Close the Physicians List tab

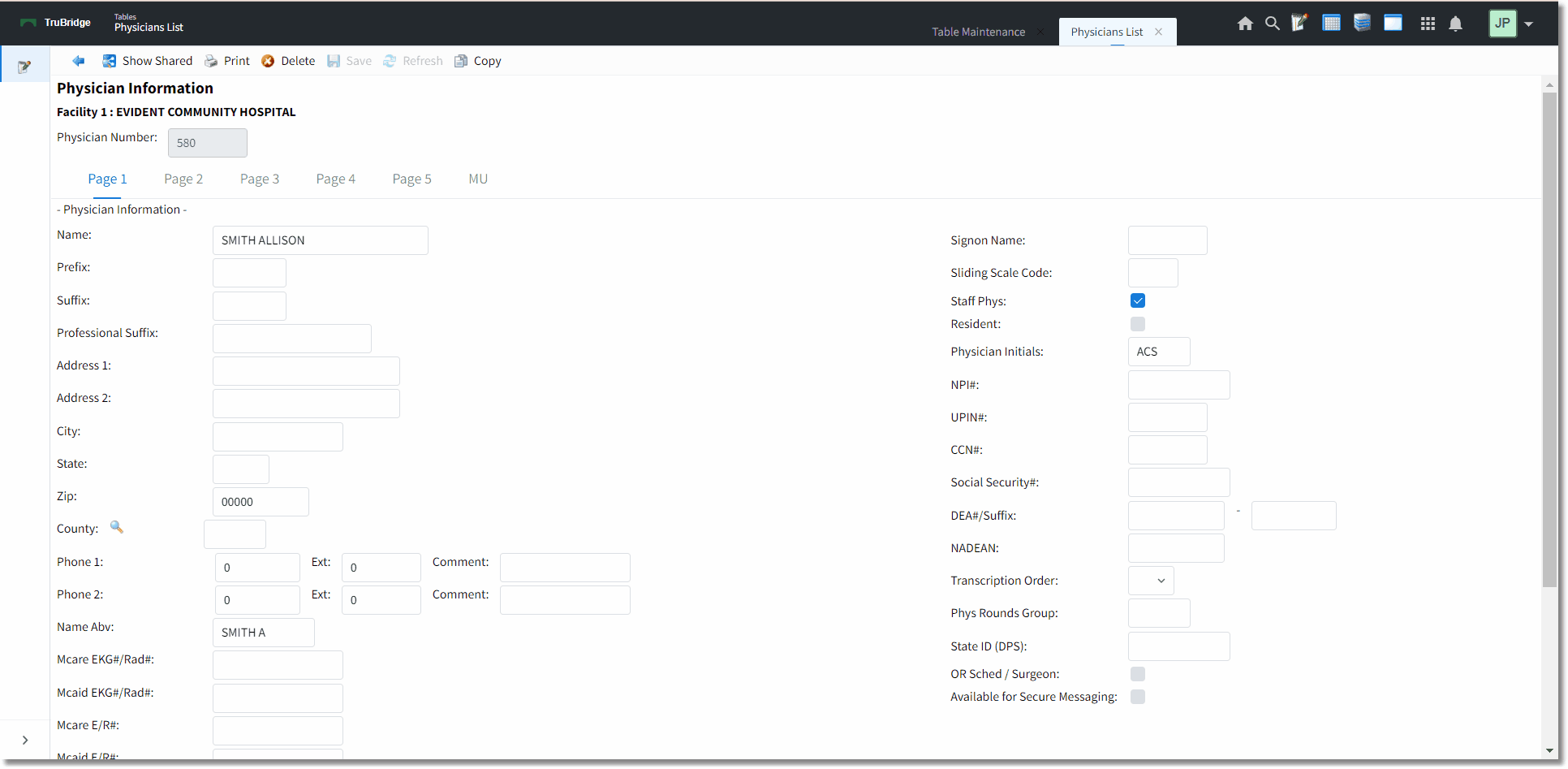tap(1159, 32)
